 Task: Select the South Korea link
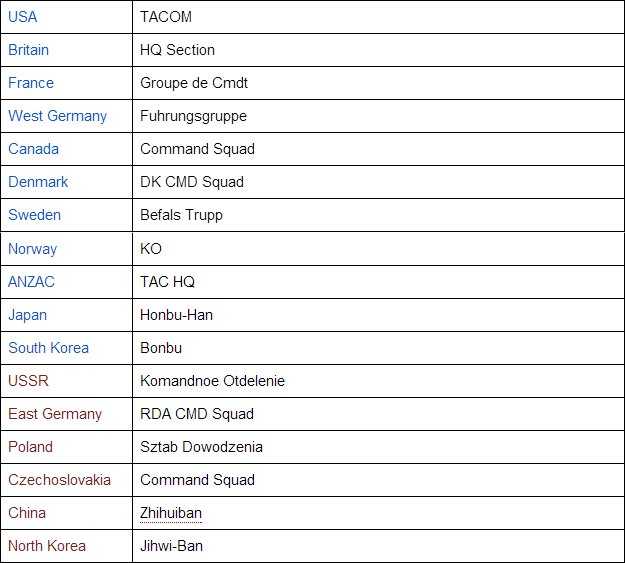(x=48, y=348)
